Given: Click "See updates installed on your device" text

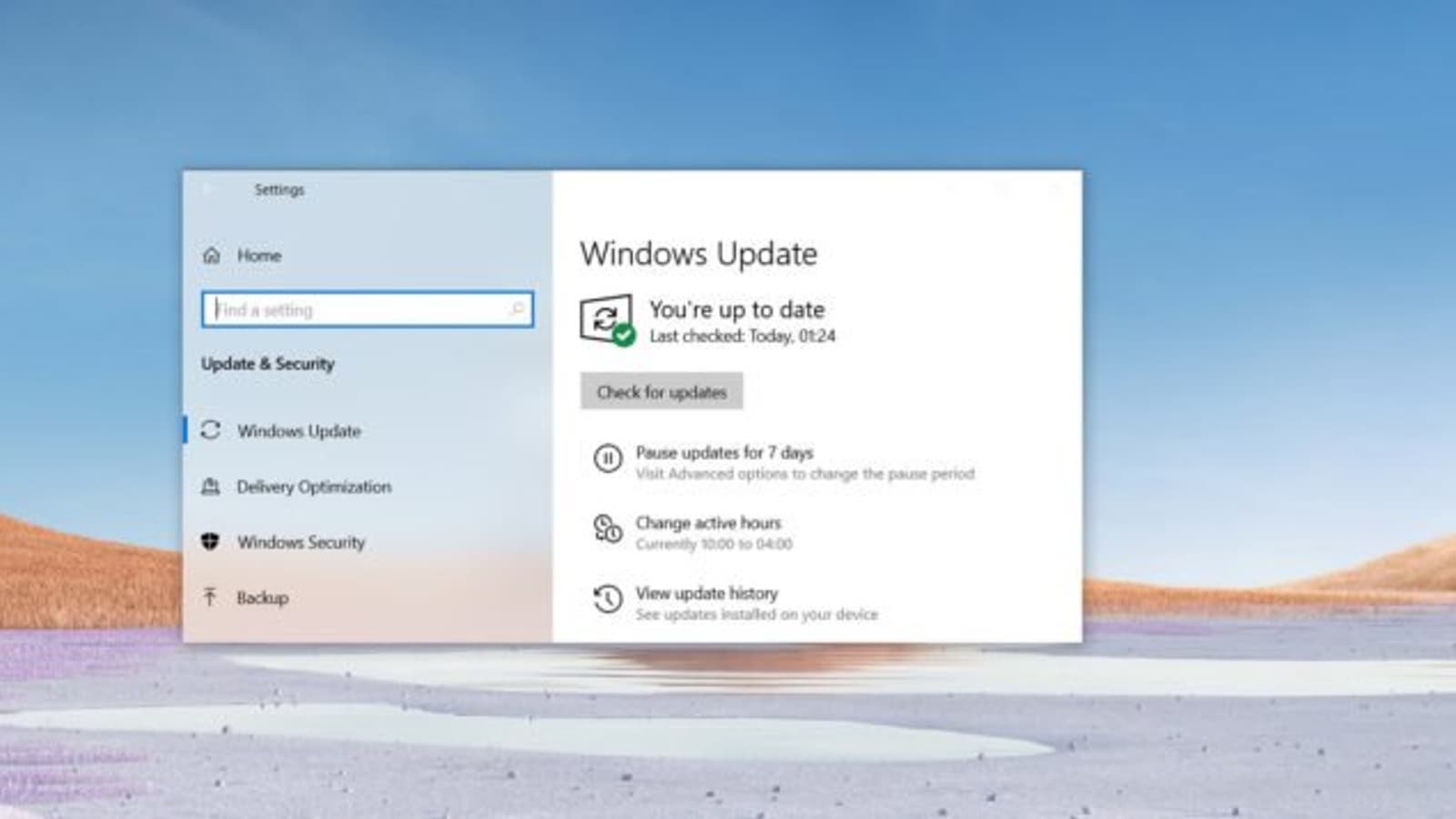Looking at the screenshot, I should [757, 614].
